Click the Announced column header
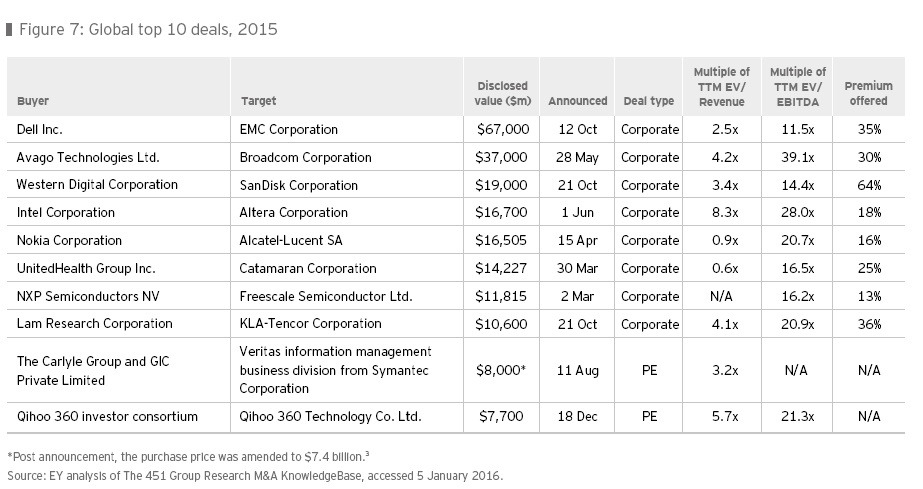The image size is (923, 489). click(577, 101)
